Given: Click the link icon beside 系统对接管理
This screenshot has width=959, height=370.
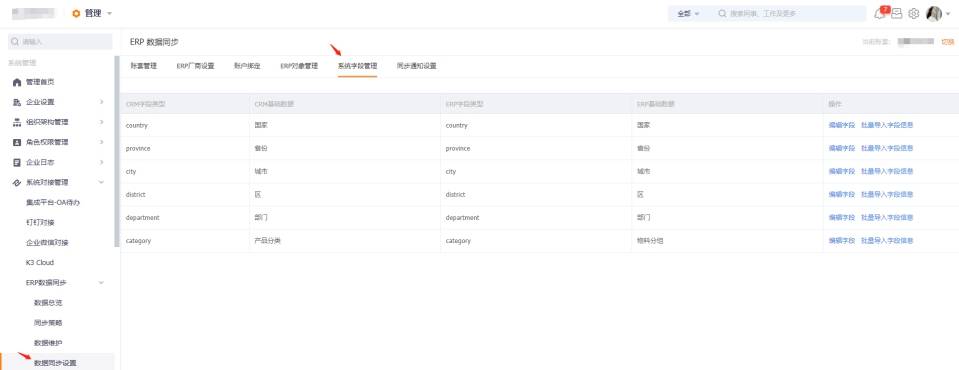Looking at the screenshot, I should coord(17,182).
